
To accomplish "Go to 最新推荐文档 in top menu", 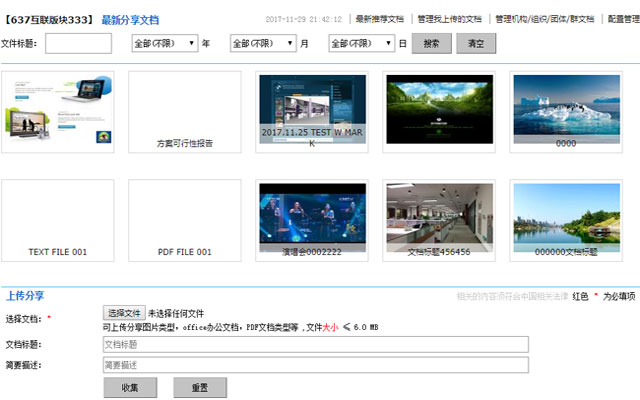I will pos(380,19).
